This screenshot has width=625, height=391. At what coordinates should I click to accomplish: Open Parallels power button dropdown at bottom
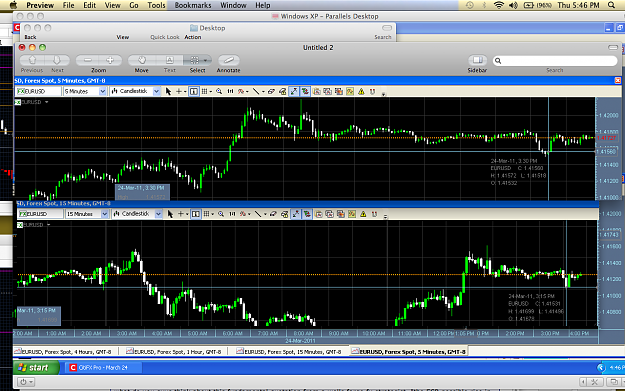click(26, 382)
